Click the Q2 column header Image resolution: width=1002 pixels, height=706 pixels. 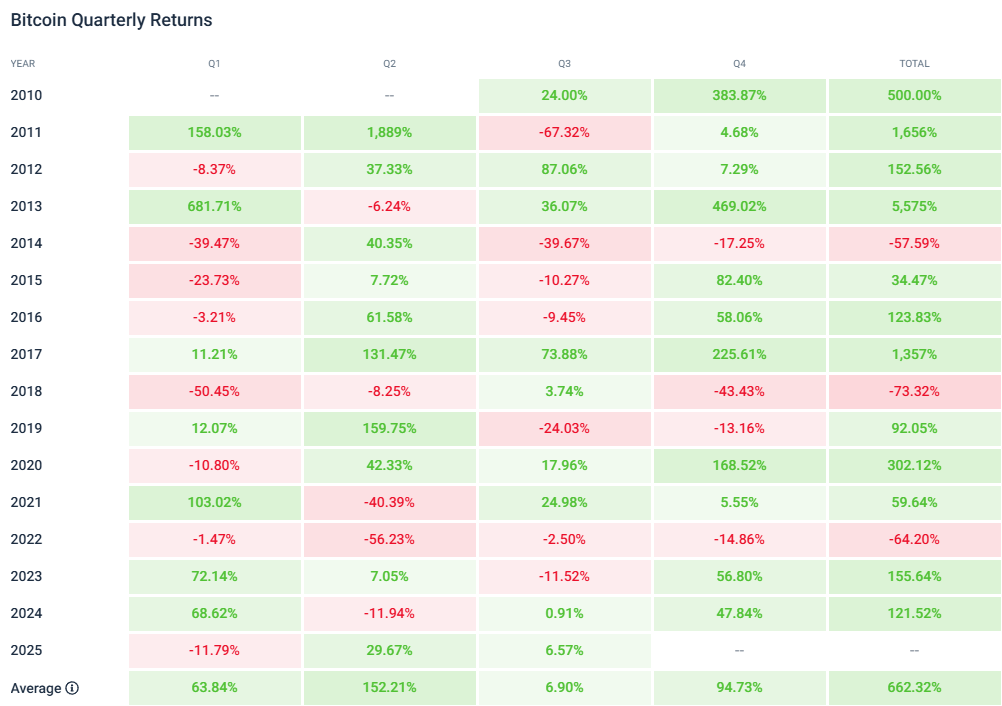pos(389,63)
